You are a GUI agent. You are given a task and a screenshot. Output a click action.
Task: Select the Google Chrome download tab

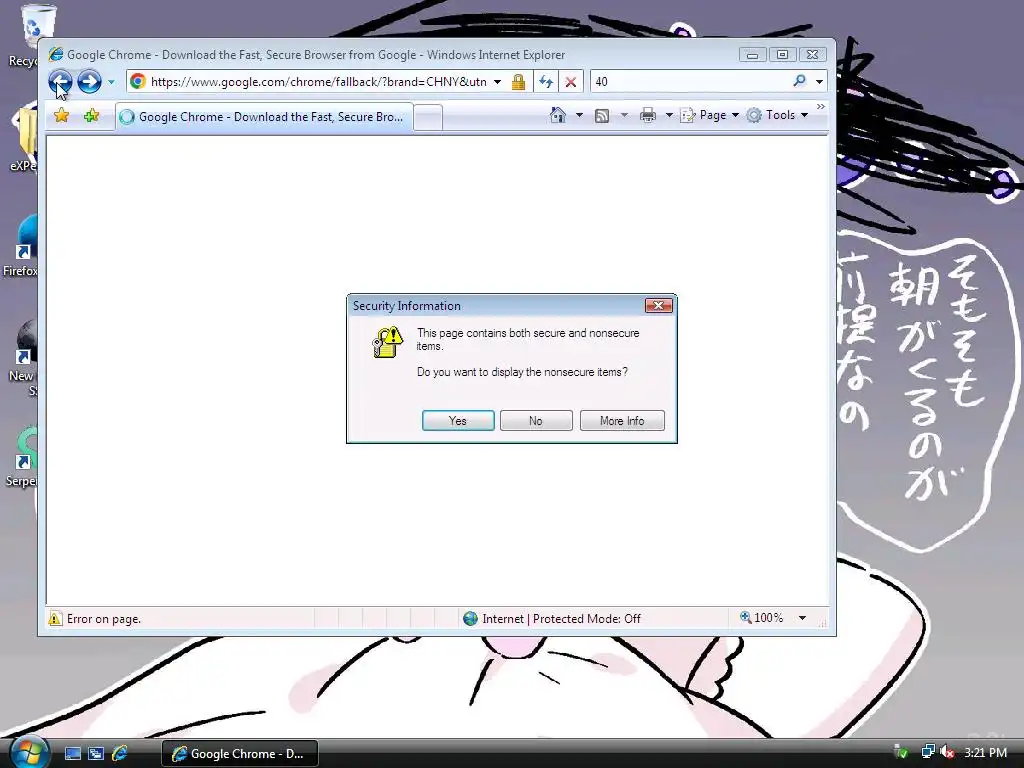click(x=264, y=117)
